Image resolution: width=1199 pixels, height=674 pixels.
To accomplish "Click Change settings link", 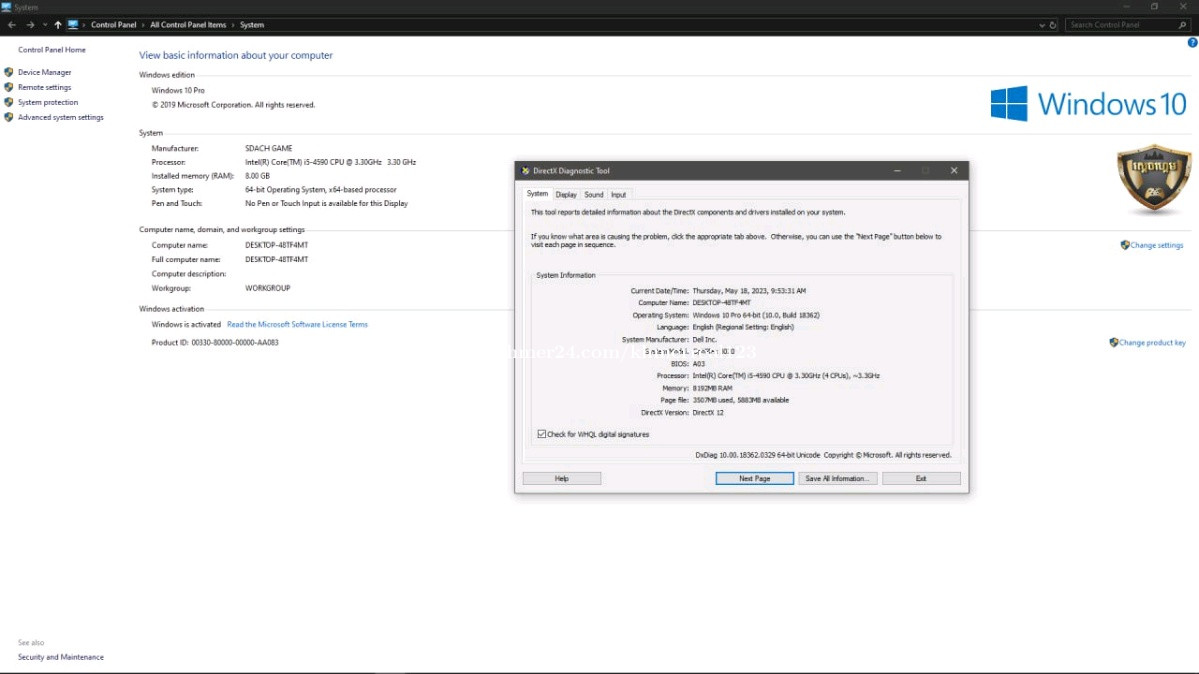I will (x=1156, y=245).
